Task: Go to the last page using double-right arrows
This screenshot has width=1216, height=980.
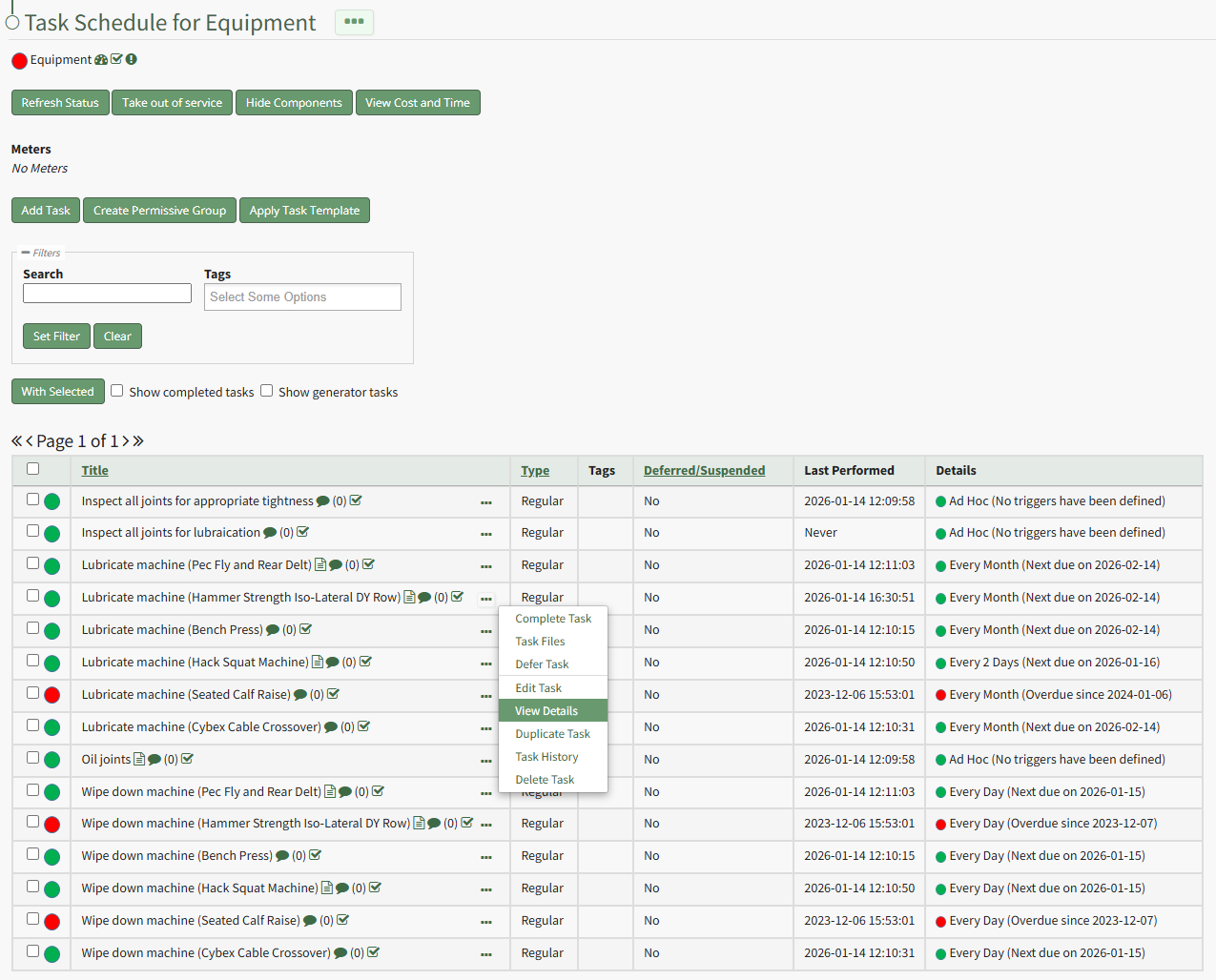Action: click(x=138, y=440)
